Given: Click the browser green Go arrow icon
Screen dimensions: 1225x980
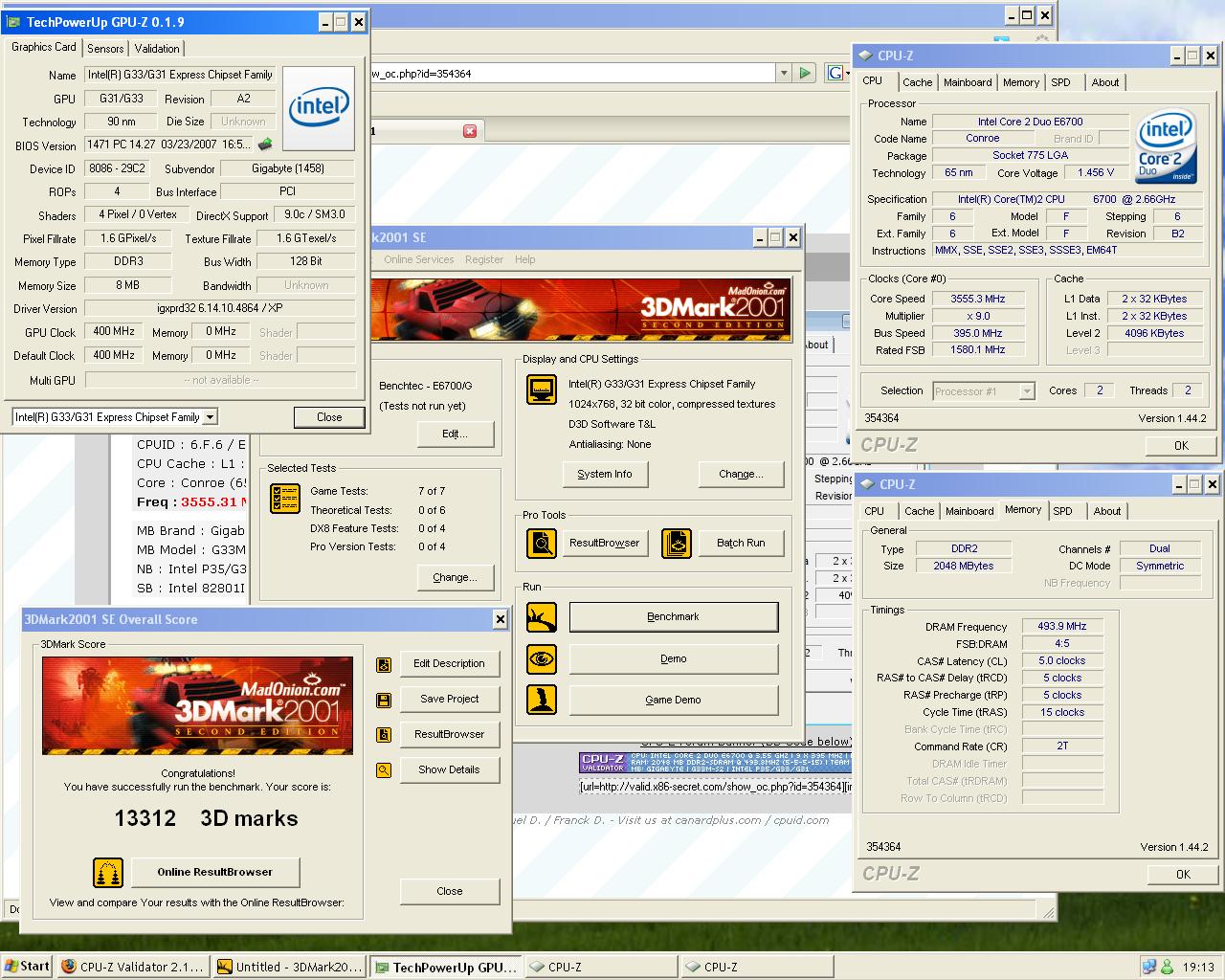Looking at the screenshot, I should [x=805, y=73].
